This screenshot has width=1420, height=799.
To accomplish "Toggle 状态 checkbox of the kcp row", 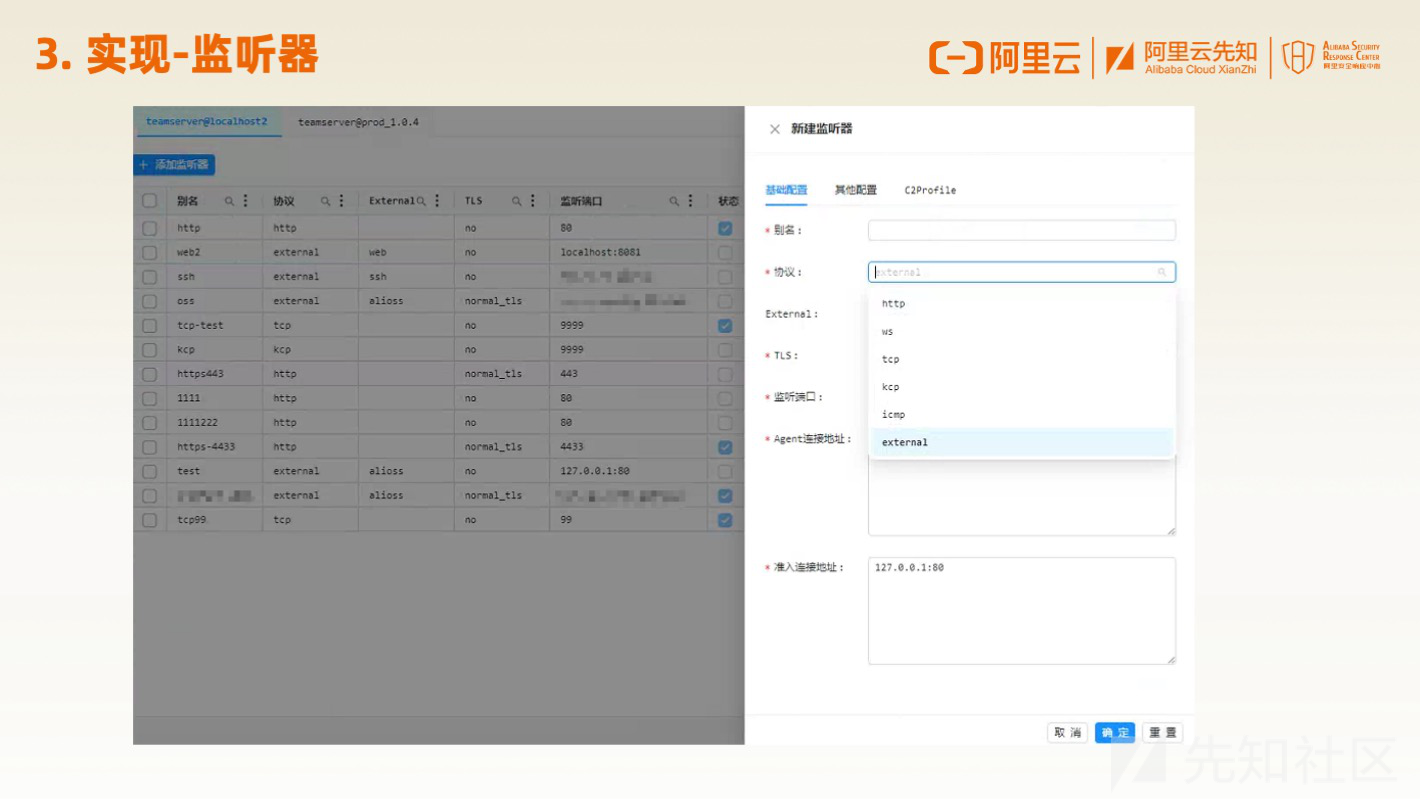I will coord(725,350).
